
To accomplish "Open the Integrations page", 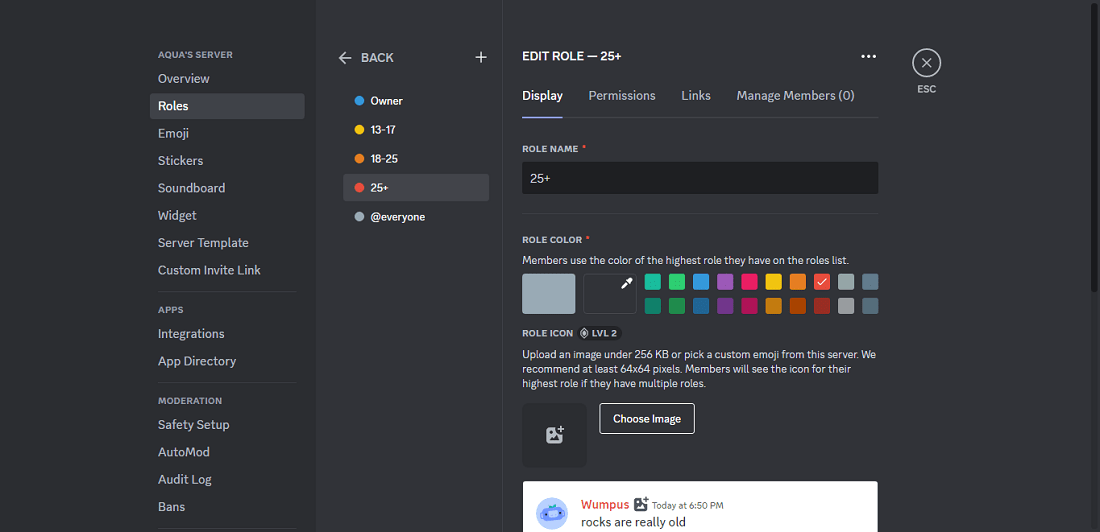I will pyautogui.click(x=227, y=334).
